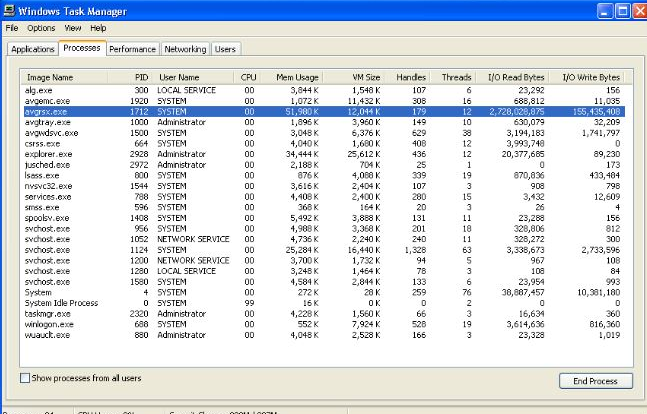Select the avgemc.exe process
Screen dimensions: 647x414
pos(324,101)
